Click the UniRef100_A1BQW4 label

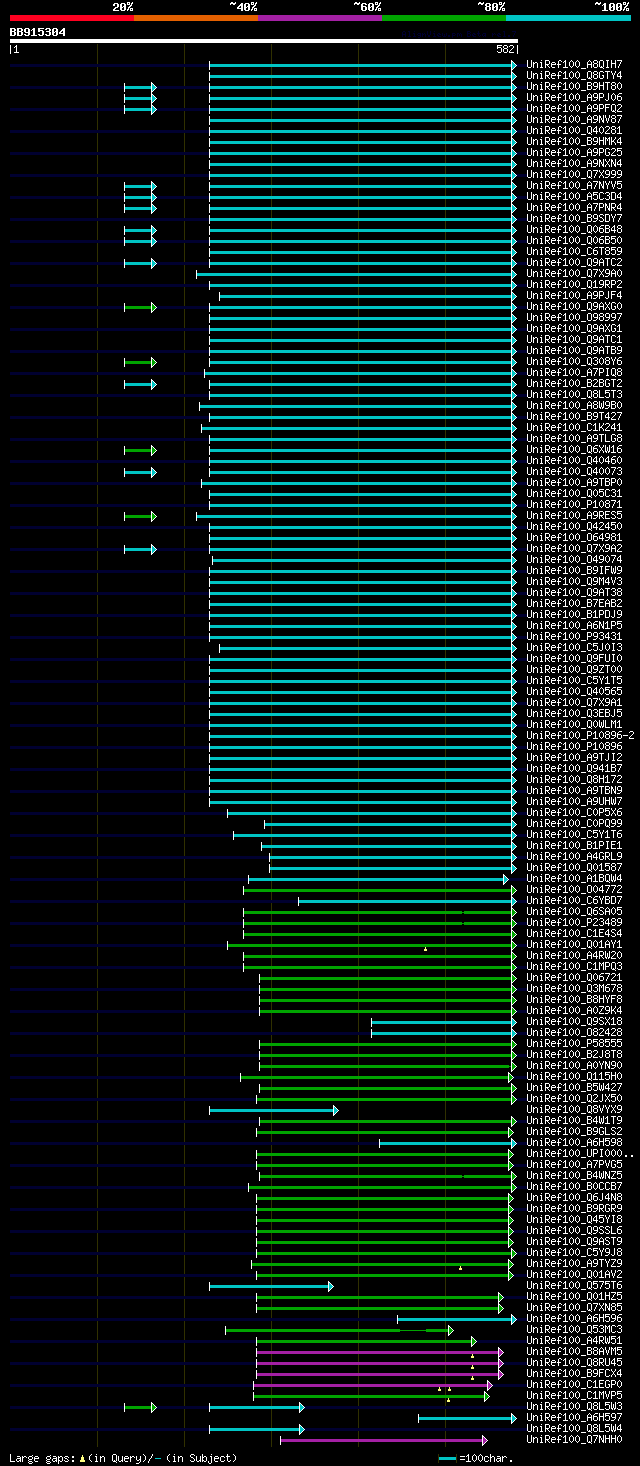click(x=574, y=878)
